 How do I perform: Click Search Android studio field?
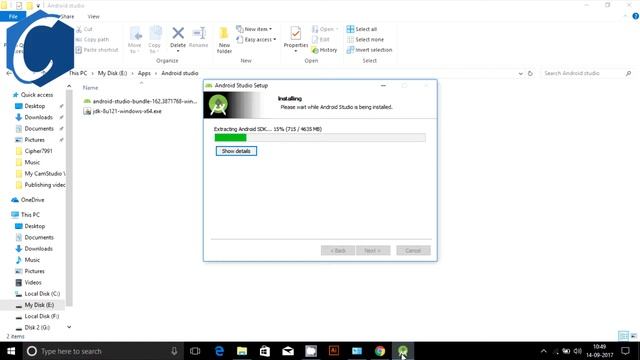tap(583, 73)
